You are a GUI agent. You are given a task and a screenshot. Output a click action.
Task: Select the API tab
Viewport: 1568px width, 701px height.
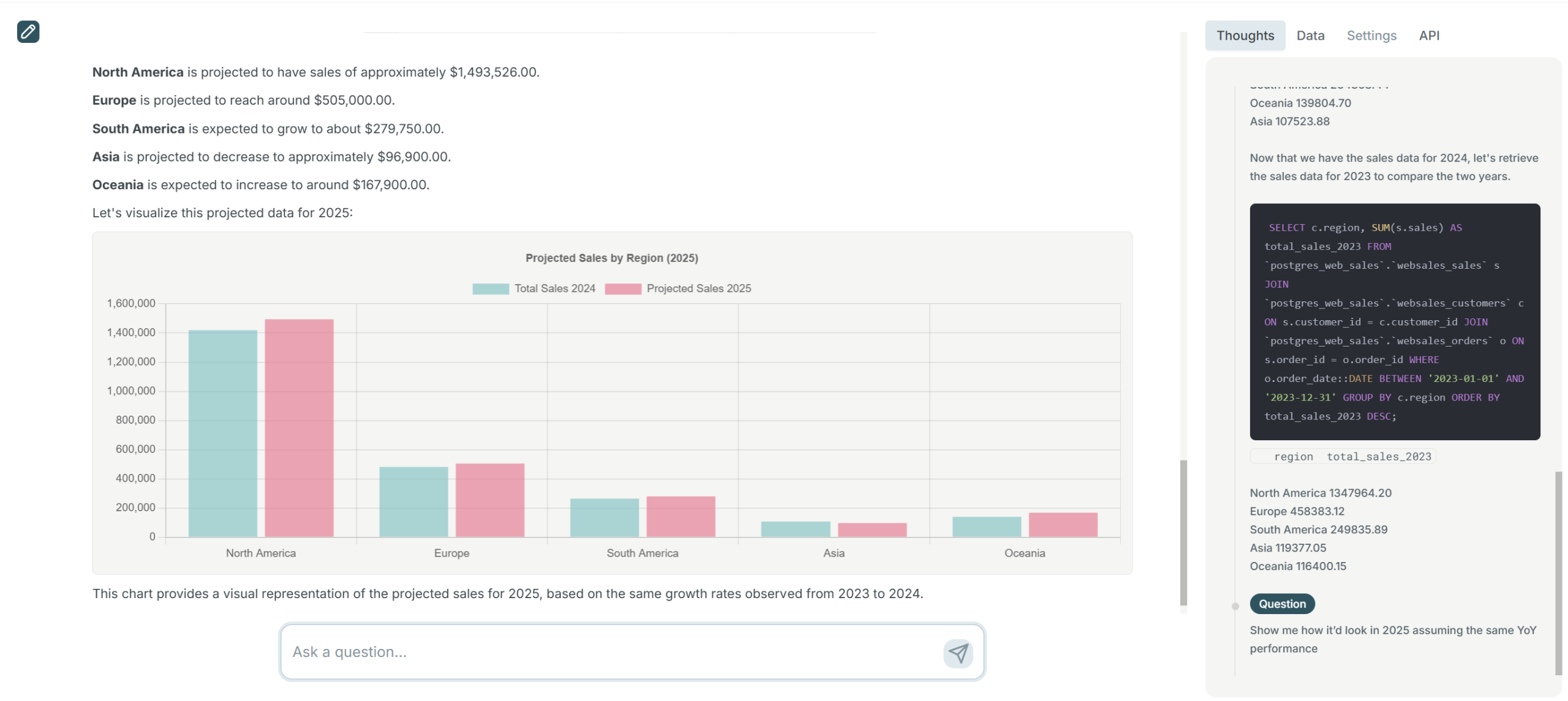click(x=1428, y=36)
